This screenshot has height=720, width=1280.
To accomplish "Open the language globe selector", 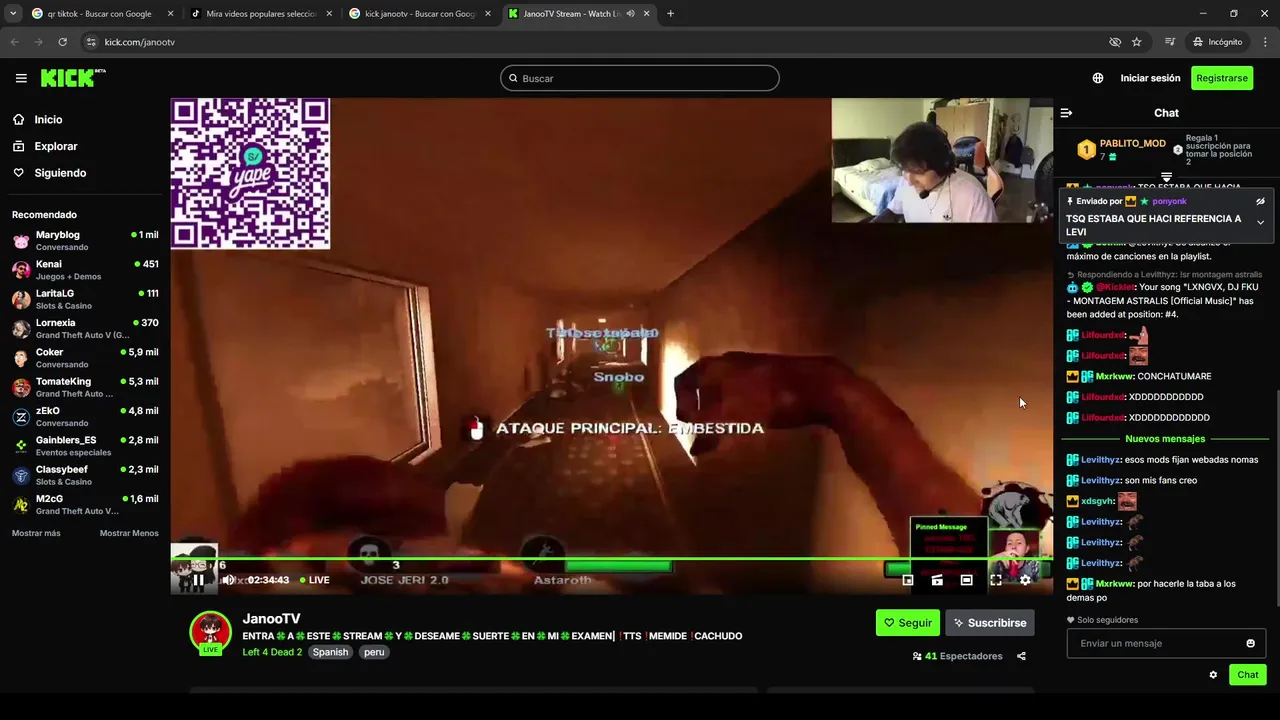I will 1098,78.
